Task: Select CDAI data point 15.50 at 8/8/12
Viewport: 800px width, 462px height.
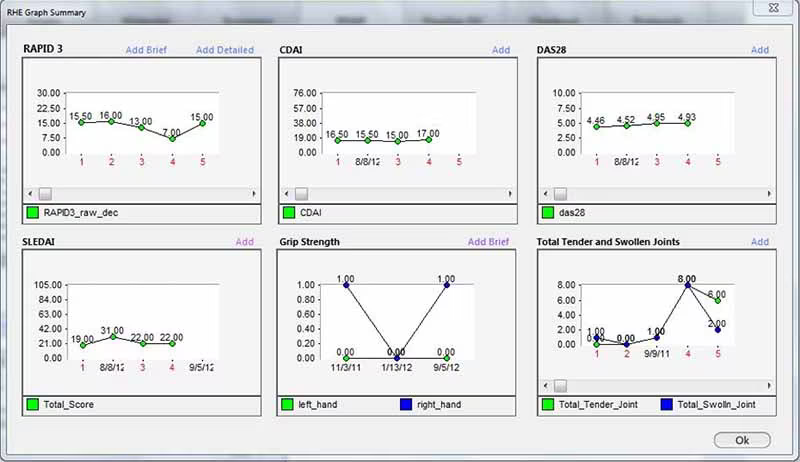Action: [x=367, y=141]
